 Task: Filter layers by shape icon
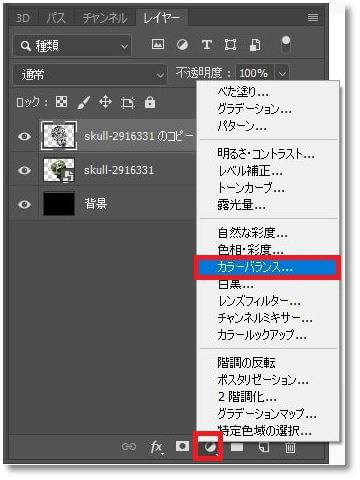(x=230, y=44)
